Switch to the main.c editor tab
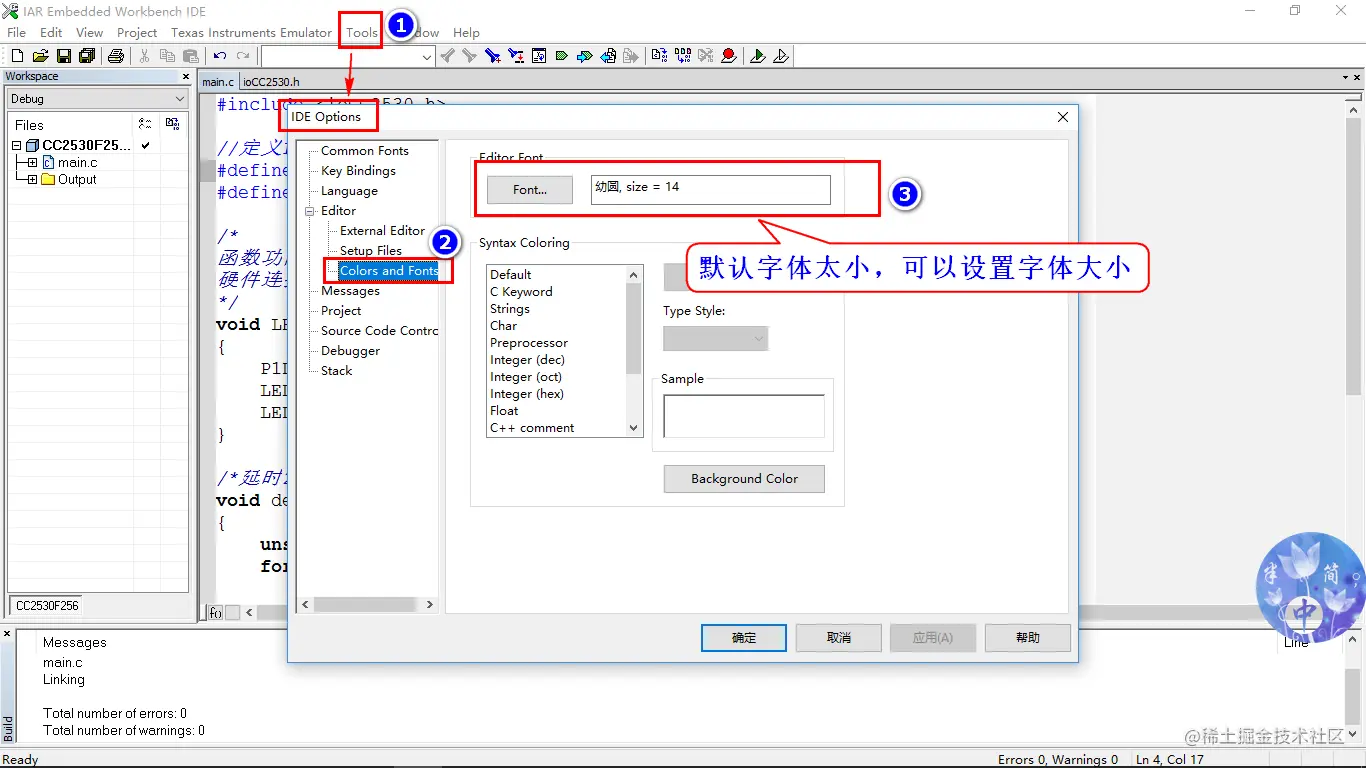The width and height of the screenshot is (1366, 768). tap(218, 82)
